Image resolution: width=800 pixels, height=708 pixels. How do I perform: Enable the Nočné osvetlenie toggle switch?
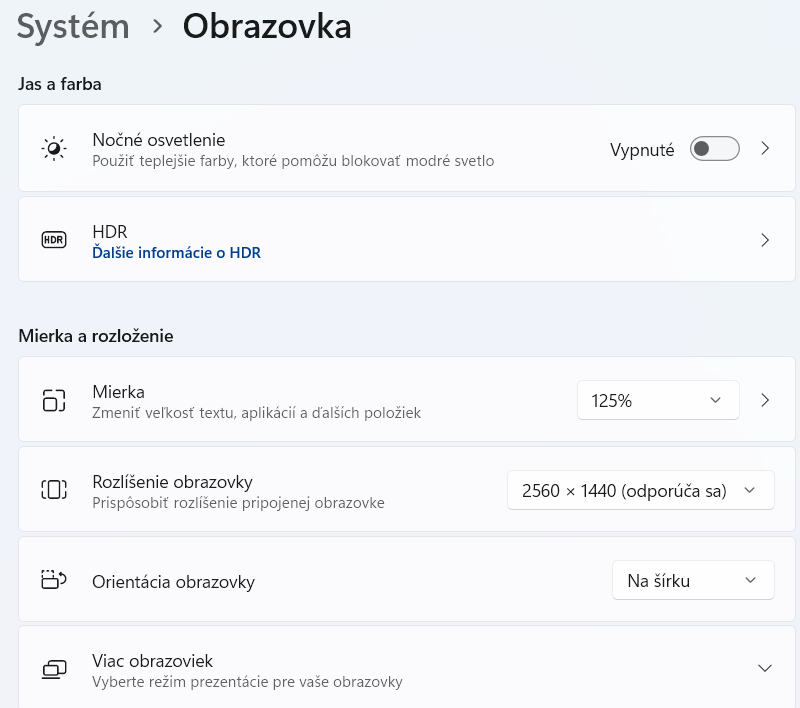tap(715, 149)
